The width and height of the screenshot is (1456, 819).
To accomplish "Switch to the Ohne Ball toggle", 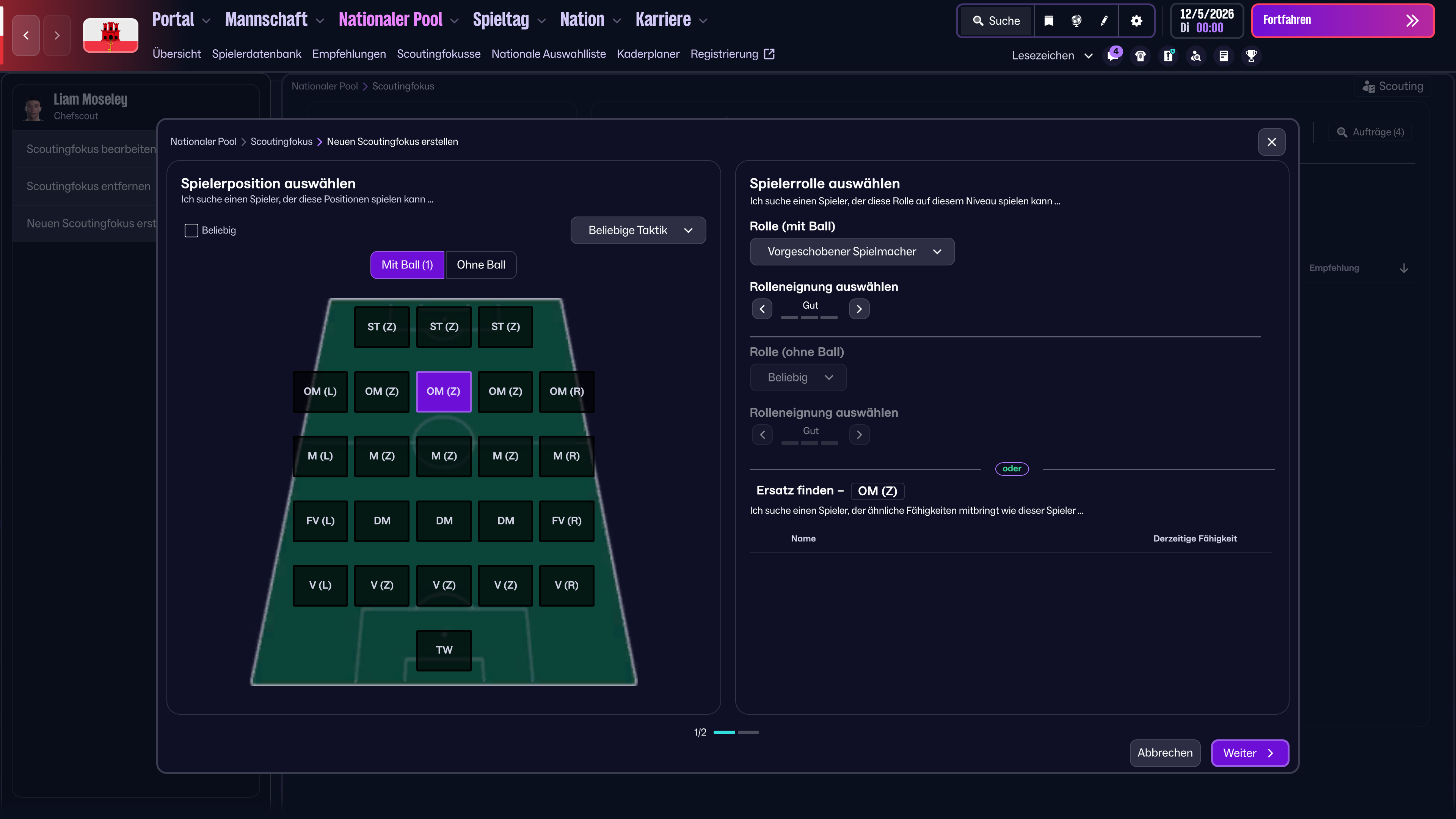I will coord(481,265).
